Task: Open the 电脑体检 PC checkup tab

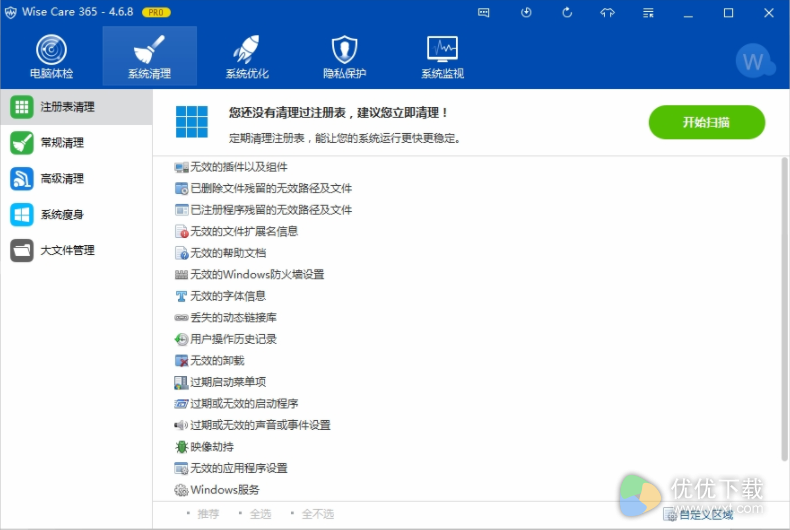Action: click(x=51, y=56)
